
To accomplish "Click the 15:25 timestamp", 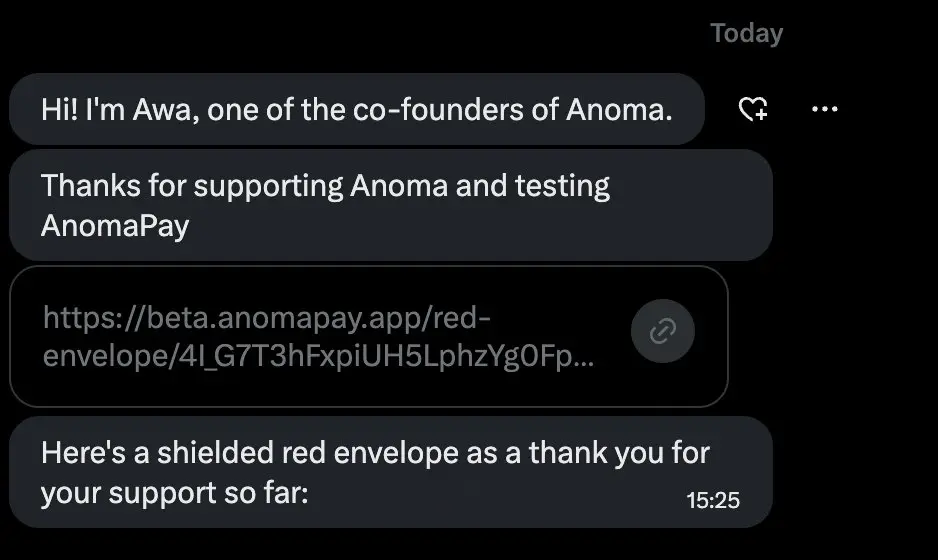I will coord(713,500).
